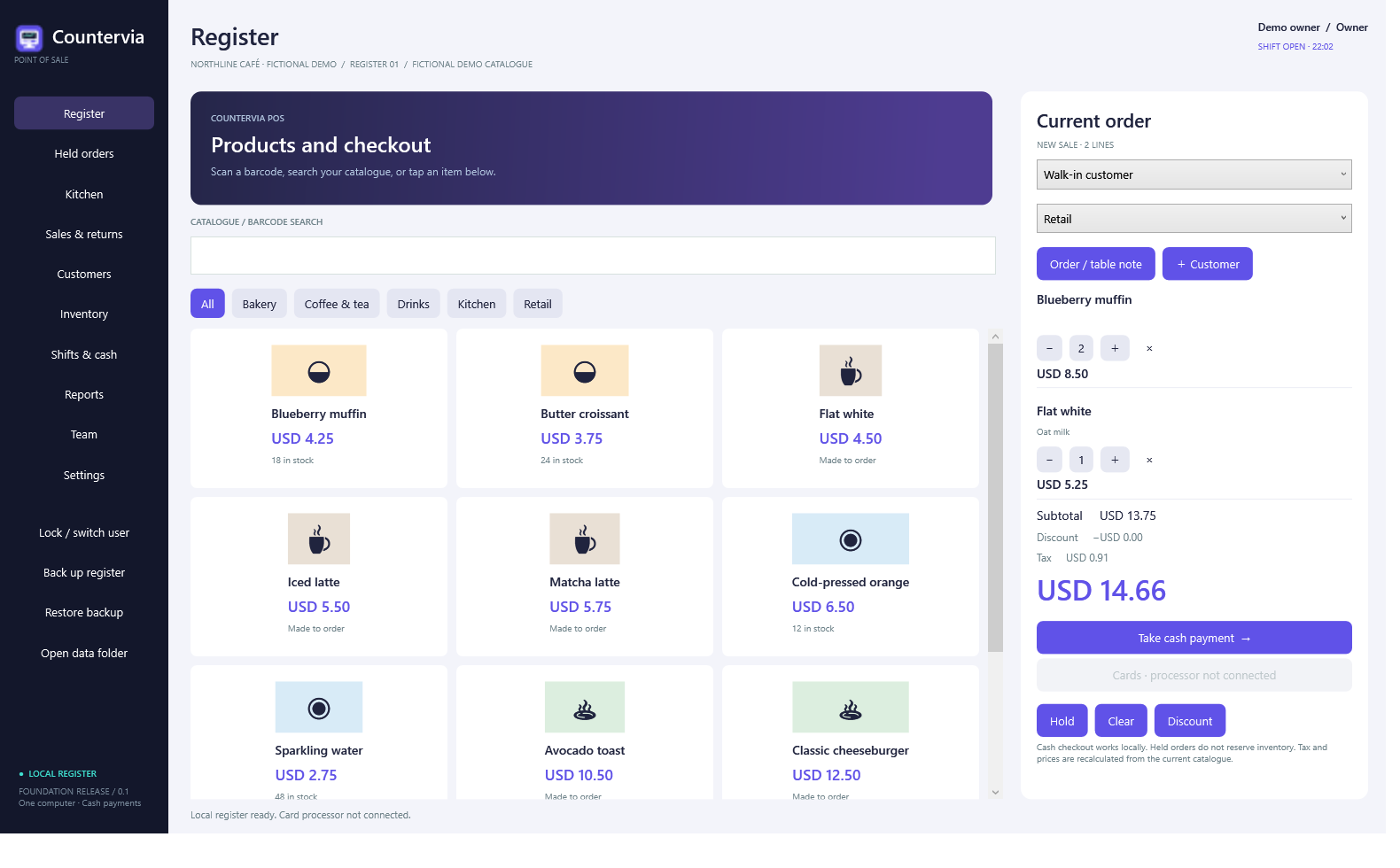
Task: Add the Flat white cup icon
Action: click(851, 371)
